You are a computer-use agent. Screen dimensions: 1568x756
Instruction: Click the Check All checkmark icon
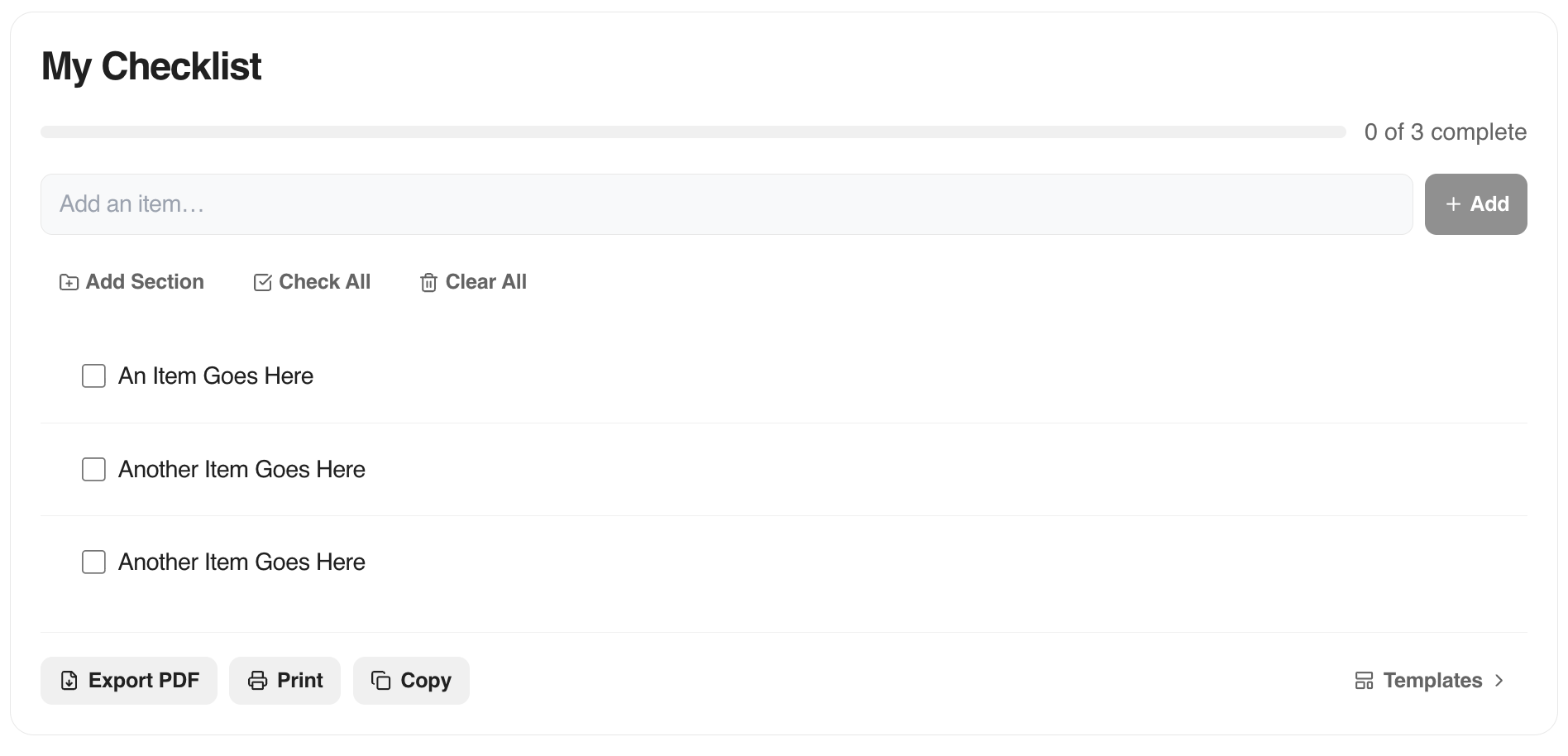(x=261, y=282)
